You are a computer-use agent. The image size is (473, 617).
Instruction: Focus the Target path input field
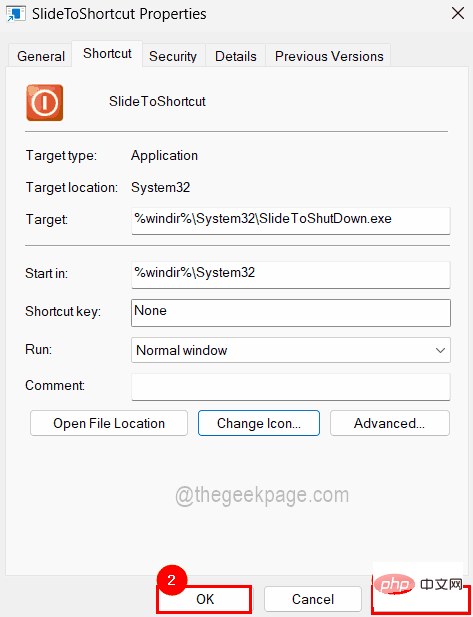coord(291,220)
